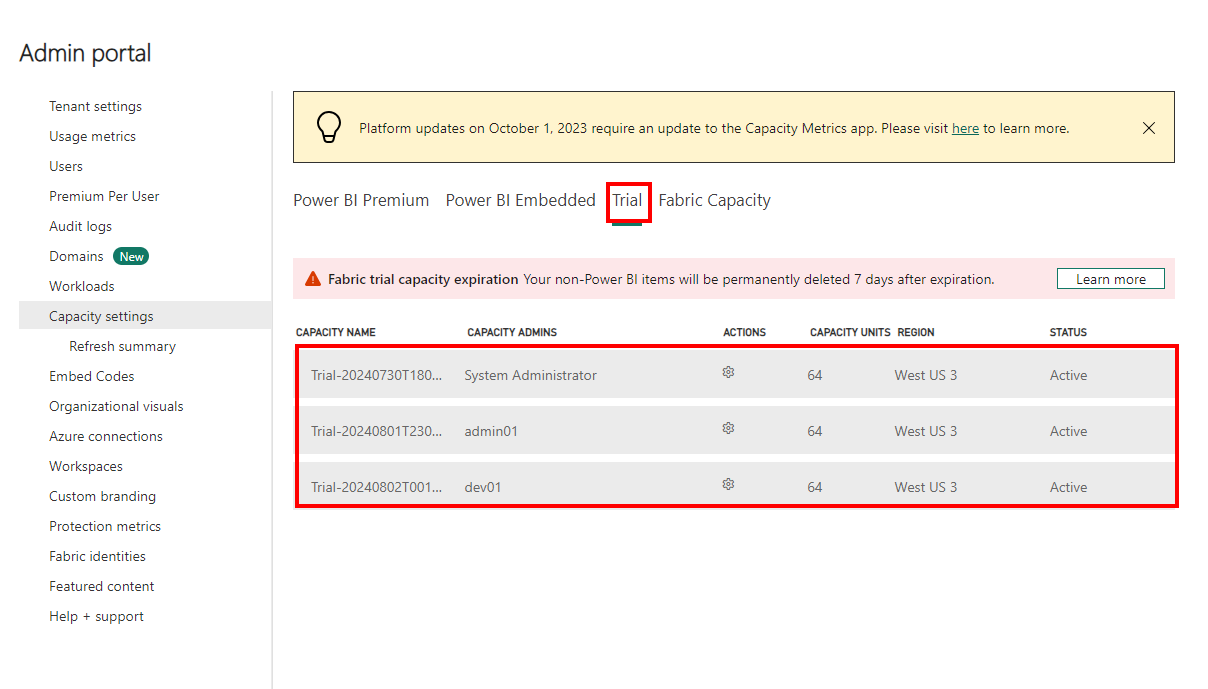Click the Trial-20240730T180... capacity name
Viewport: 1208px width, 689px height.
pos(376,375)
